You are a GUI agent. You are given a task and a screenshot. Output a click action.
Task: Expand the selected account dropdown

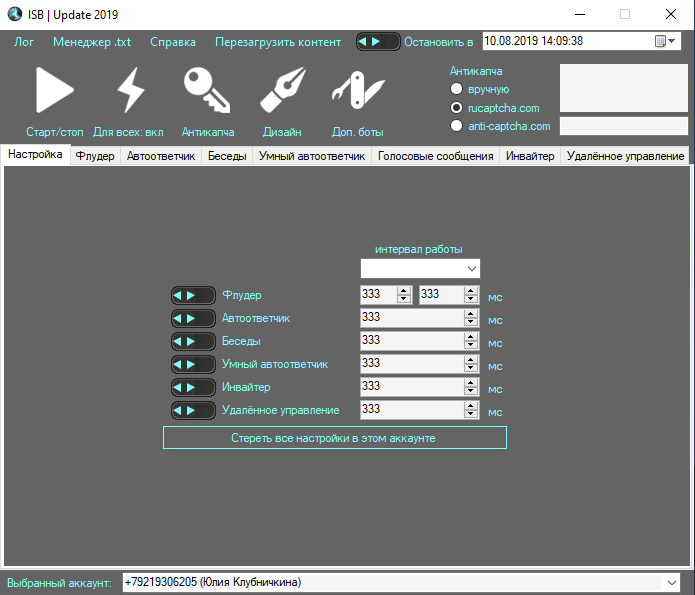672,582
